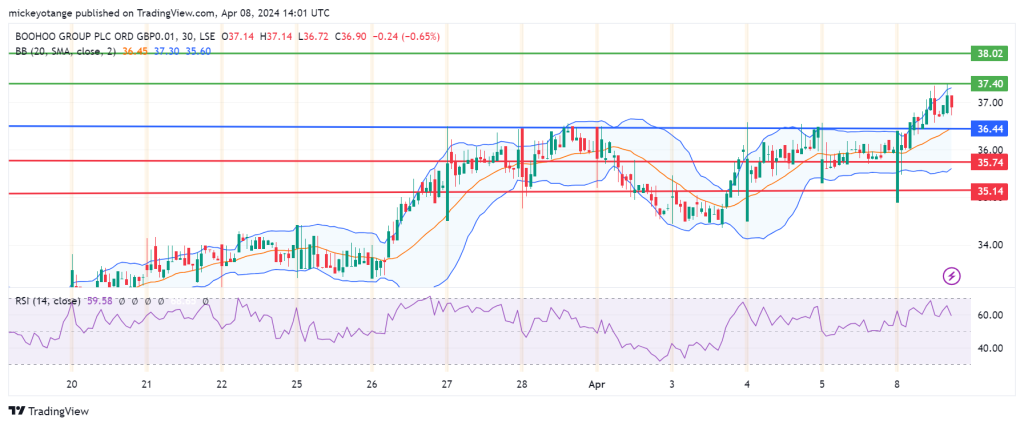Click the open value O37.14
Viewport: 1024px width, 426px height.
click(x=240, y=37)
